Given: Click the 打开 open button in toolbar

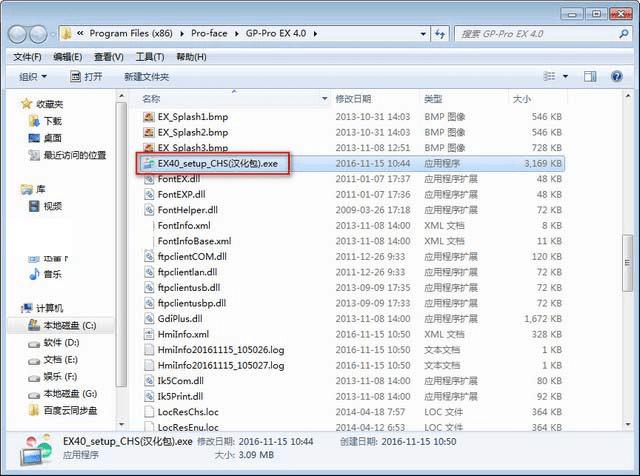Looking at the screenshot, I should point(87,77).
